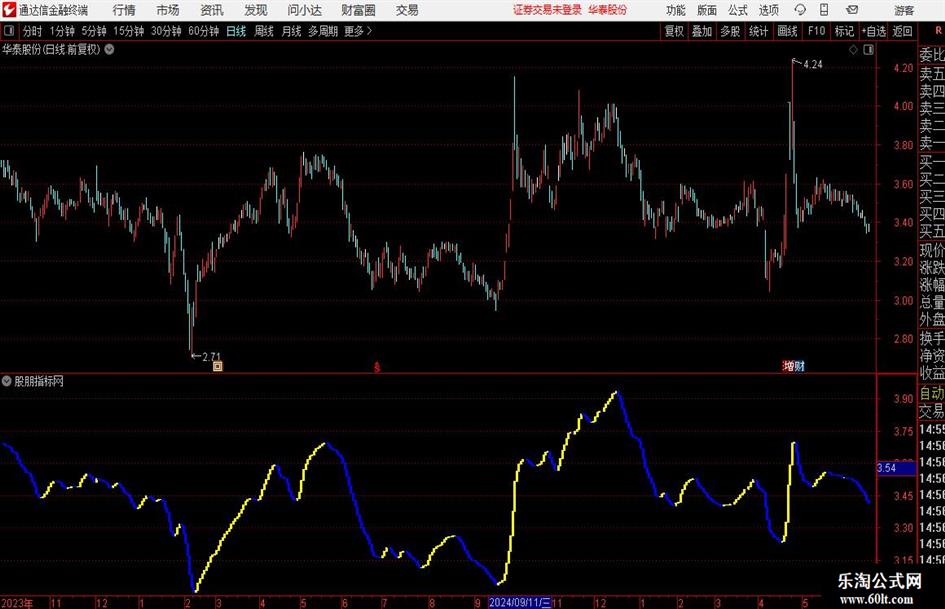Open the 行情 menu

(x=124, y=10)
